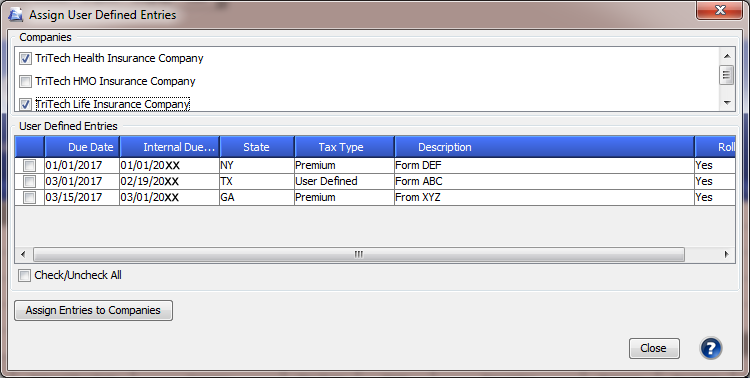Click the NY state cell
Screen dimensions: 750x378
click(257, 166)
